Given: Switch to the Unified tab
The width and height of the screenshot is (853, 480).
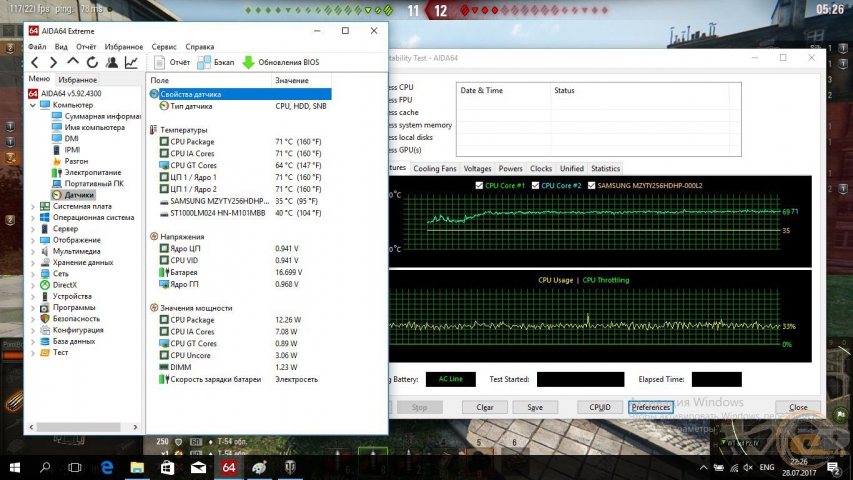Looking at the screenshot, I should click(572, 169).
